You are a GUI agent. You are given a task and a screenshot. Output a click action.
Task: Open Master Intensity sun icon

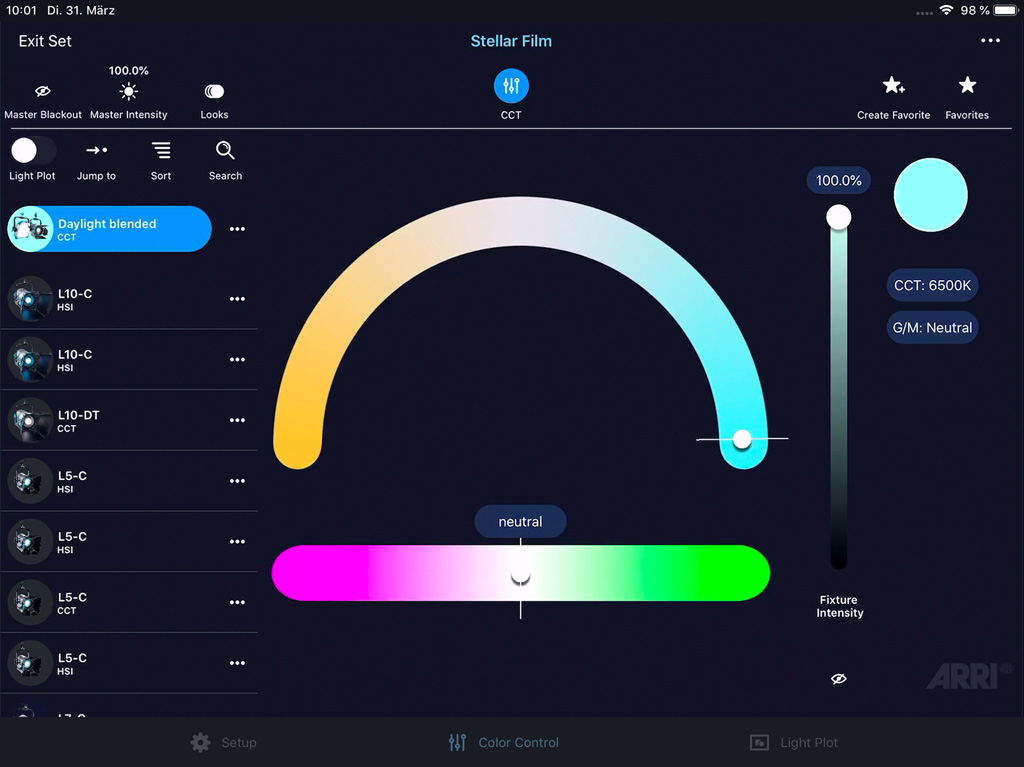click(x=128, y=92)
